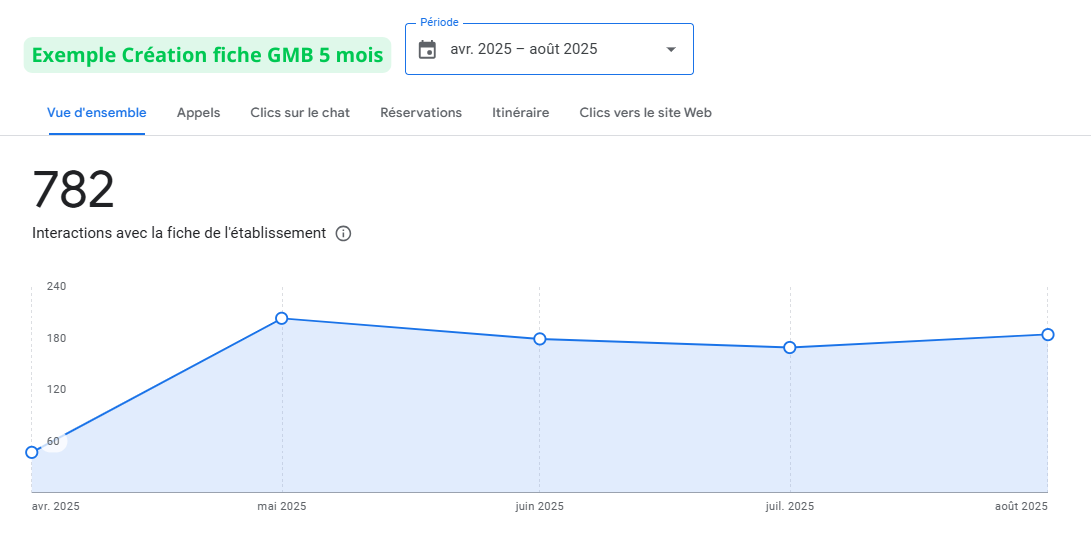
Task: Click the green Exemple Création fiche GMB label
Action: point(207,55)
